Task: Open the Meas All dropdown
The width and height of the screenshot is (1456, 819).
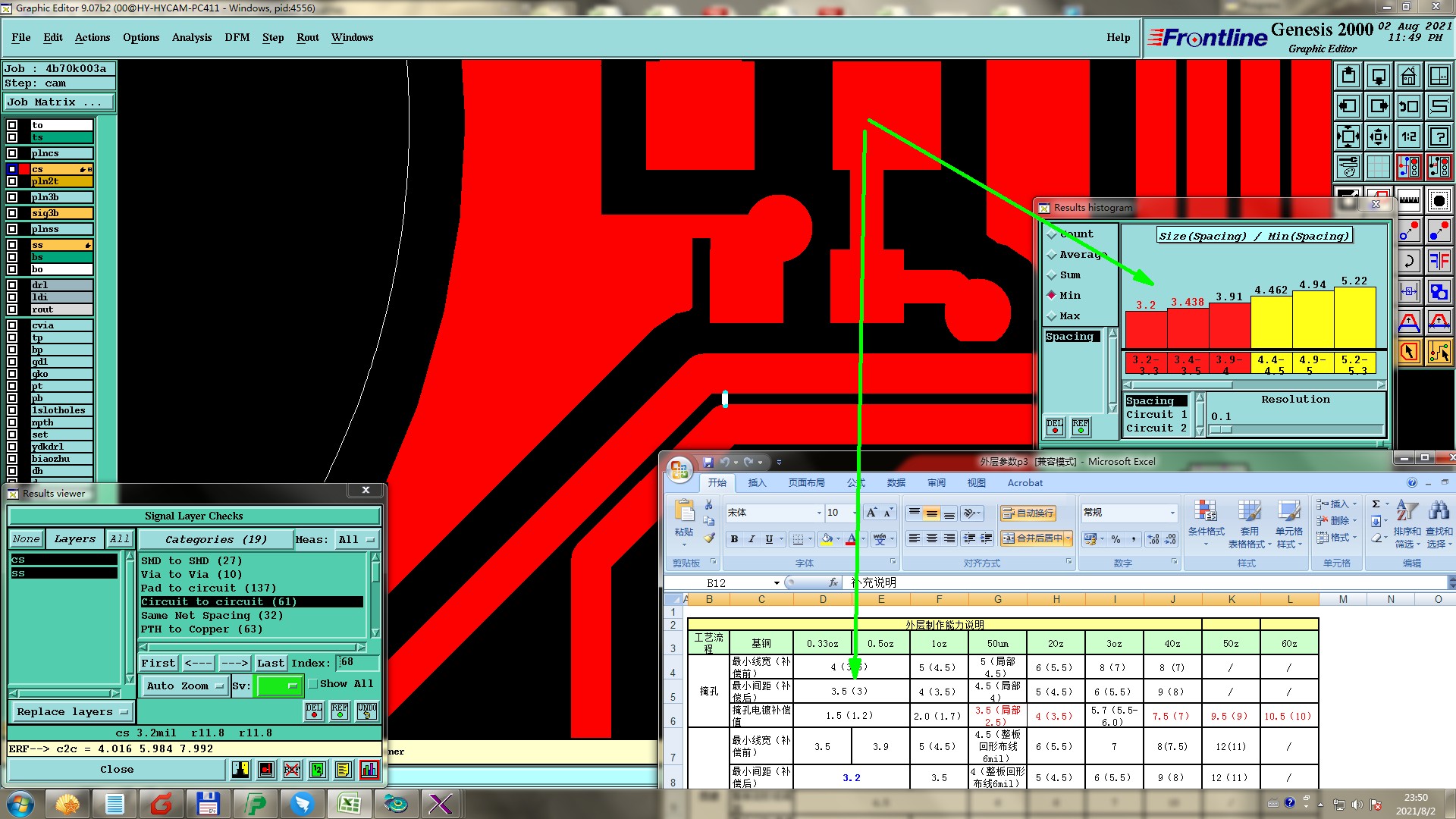Action: point(356,539)
